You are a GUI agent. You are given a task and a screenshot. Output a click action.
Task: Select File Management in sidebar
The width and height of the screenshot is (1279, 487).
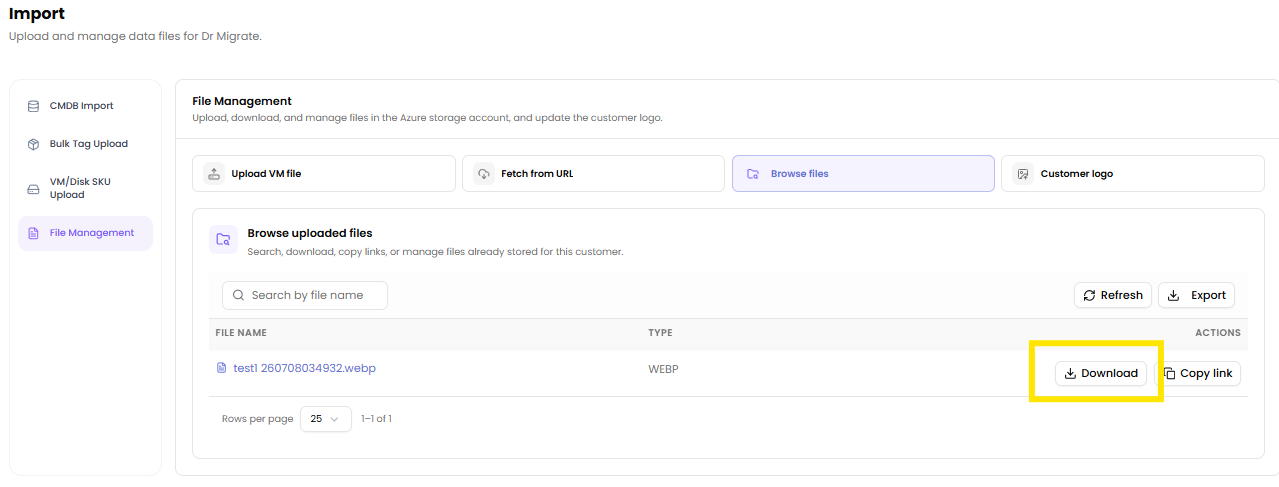pyautogui.click(x=85, y=233)
